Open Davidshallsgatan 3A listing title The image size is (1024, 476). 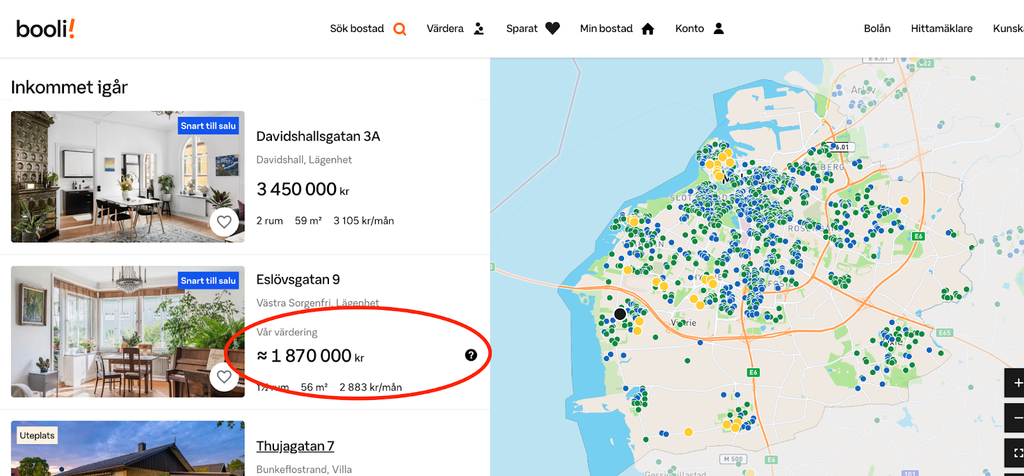(318, 136)
